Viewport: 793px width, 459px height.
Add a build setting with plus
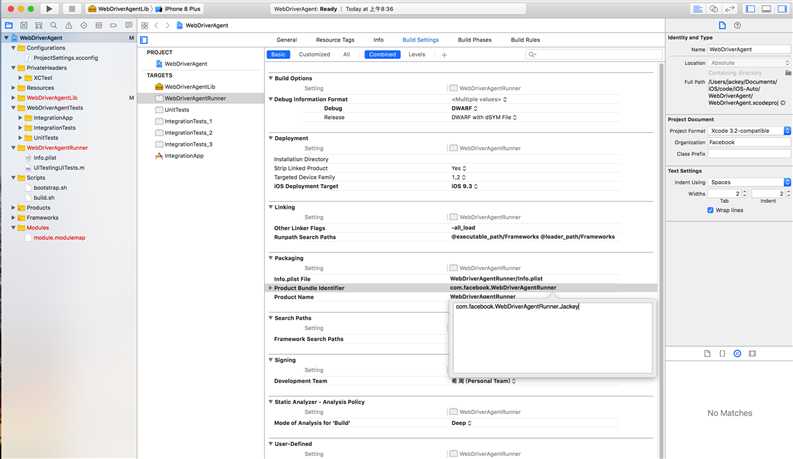[444, 55]
